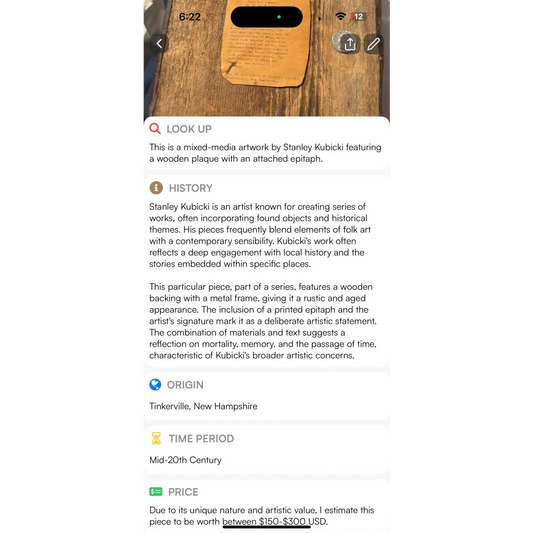Tap the LOOK UP section heading

click(x=189, y=129)
